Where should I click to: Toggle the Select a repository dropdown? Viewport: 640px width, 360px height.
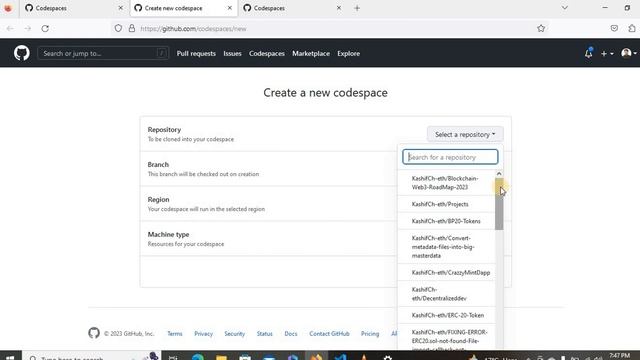(x=465, y=134)
